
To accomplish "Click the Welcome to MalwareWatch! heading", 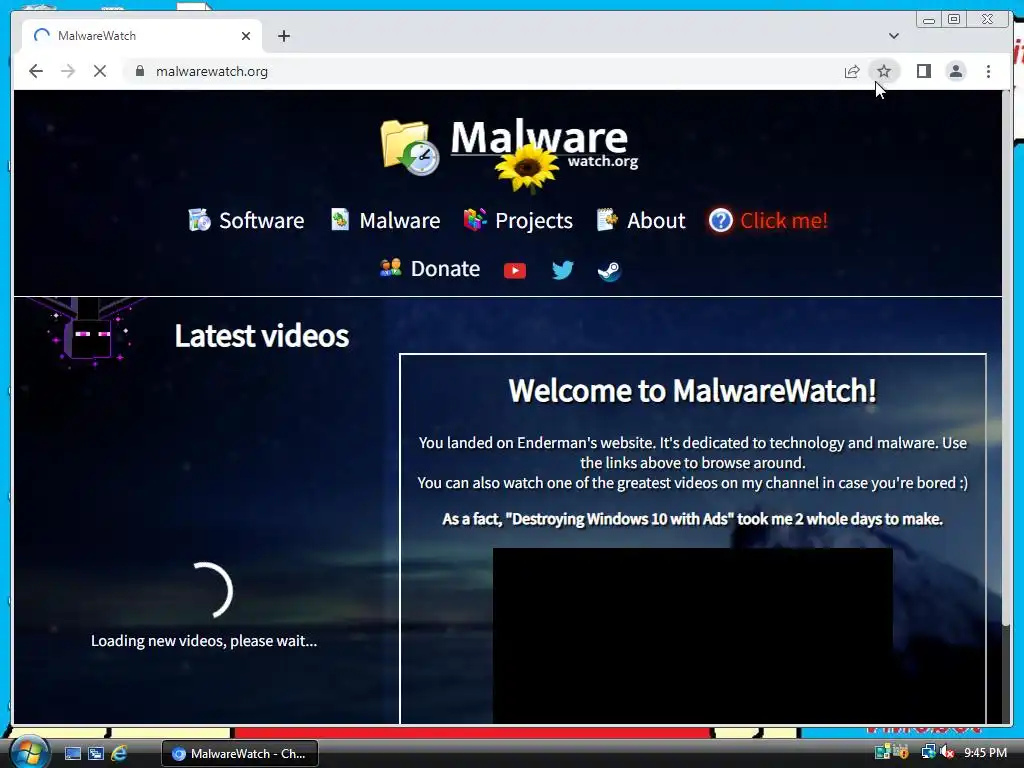I will tap(692, 391).
